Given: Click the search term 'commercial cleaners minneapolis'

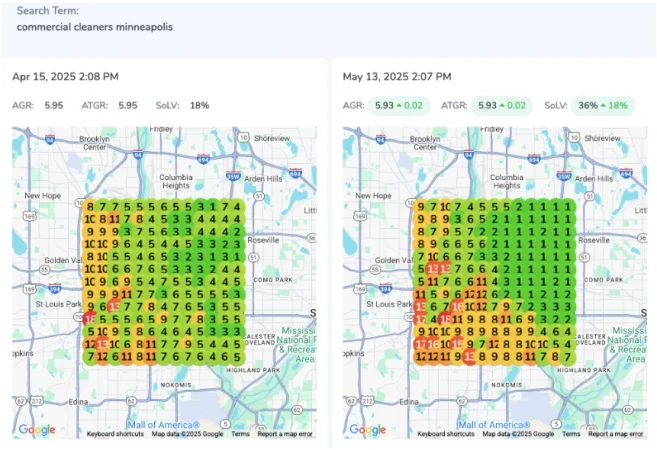Looking at the screenshot, I should 94,27.
